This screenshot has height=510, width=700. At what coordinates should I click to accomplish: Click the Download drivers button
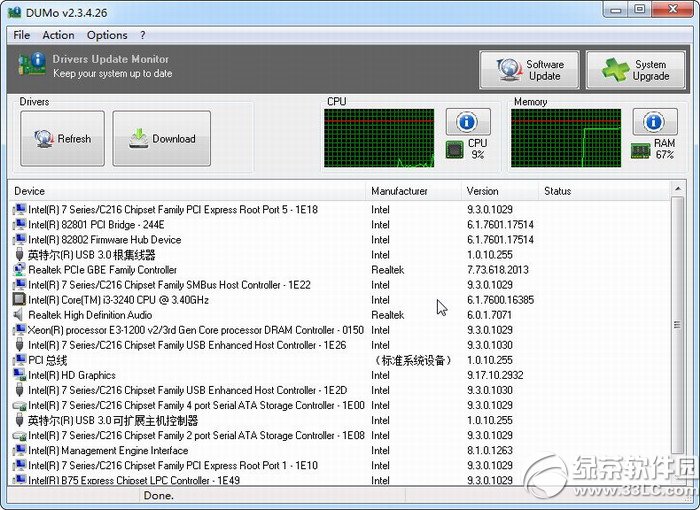(162, 139)
